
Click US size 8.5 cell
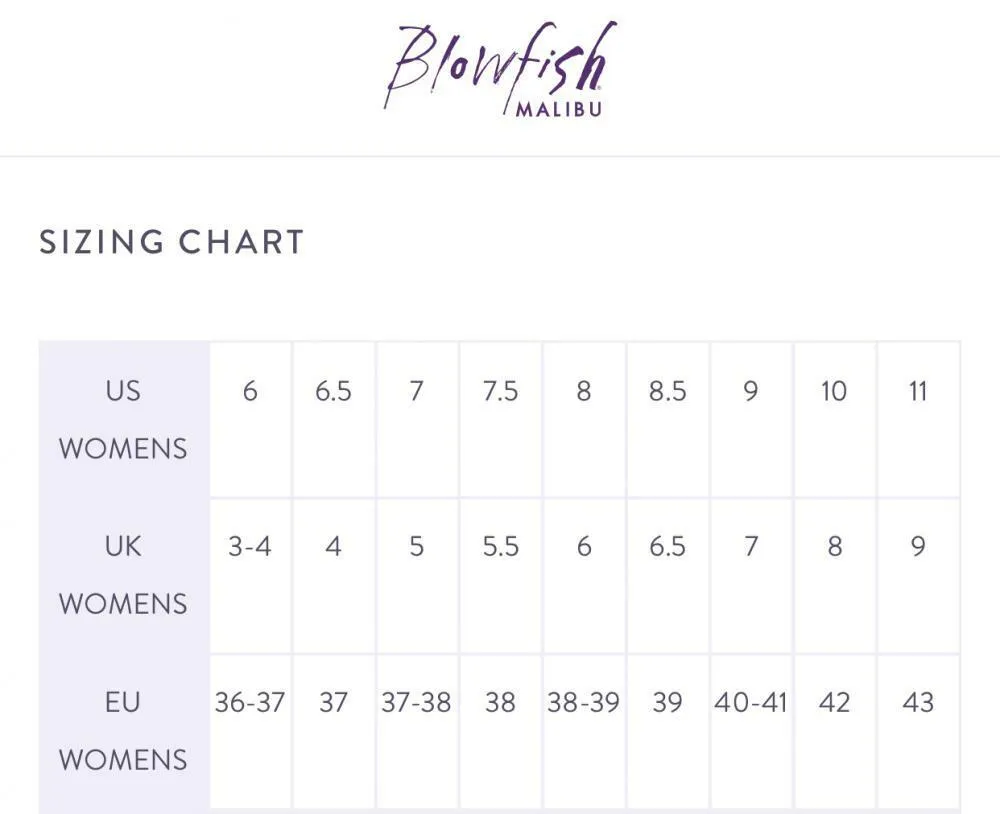(667, 391)
